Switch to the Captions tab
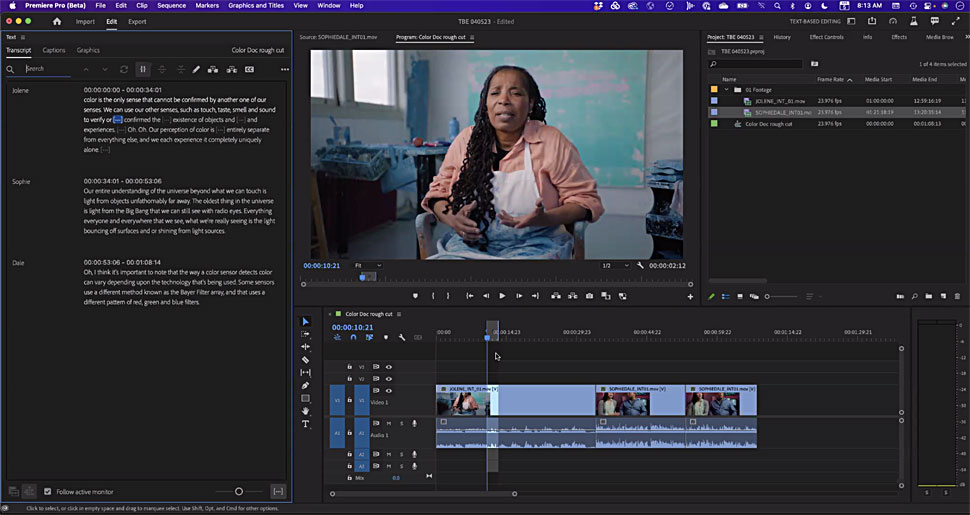The image size is (970, 515). (54, 50)
